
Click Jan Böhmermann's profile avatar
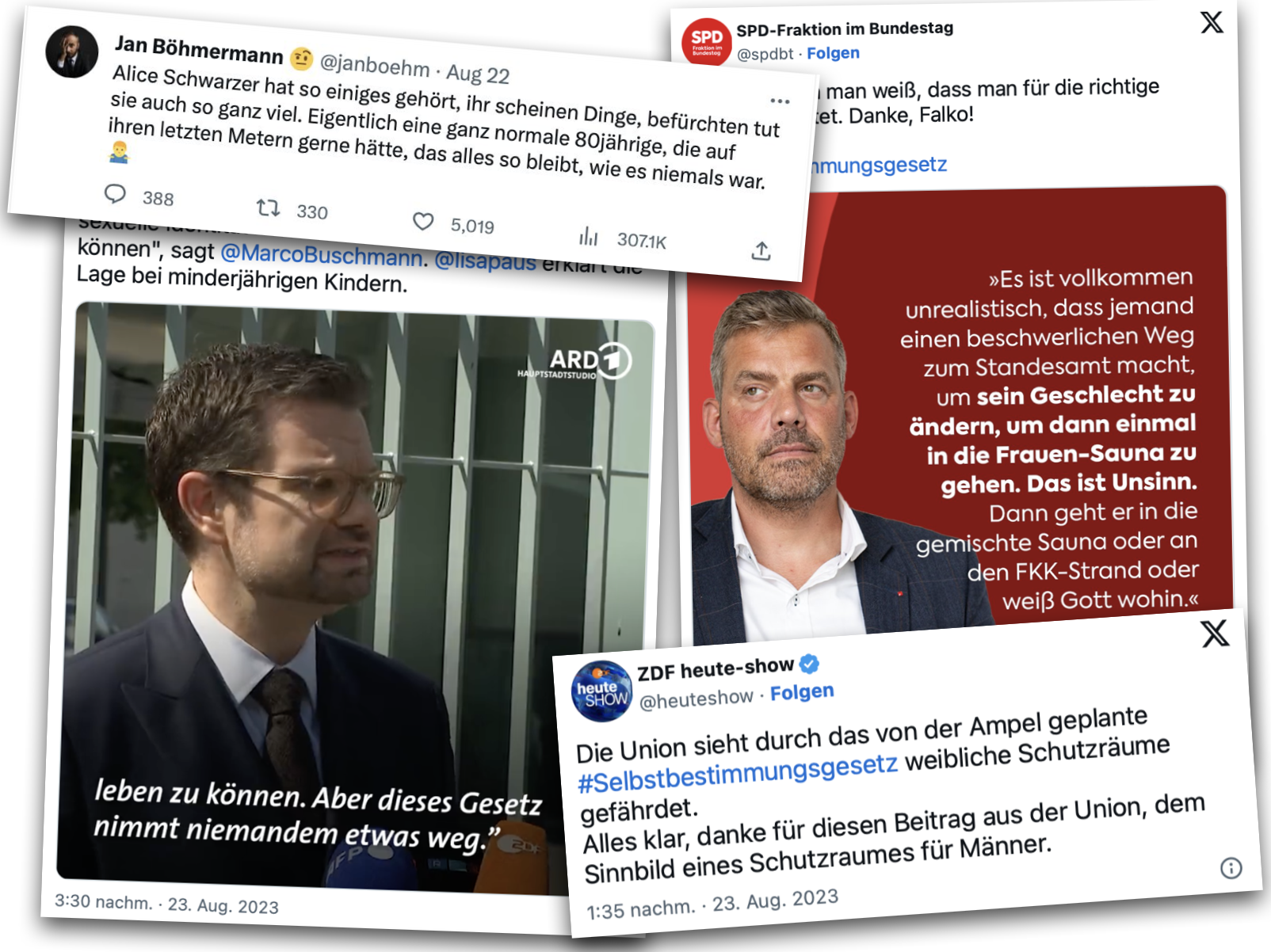coord(72,51)
